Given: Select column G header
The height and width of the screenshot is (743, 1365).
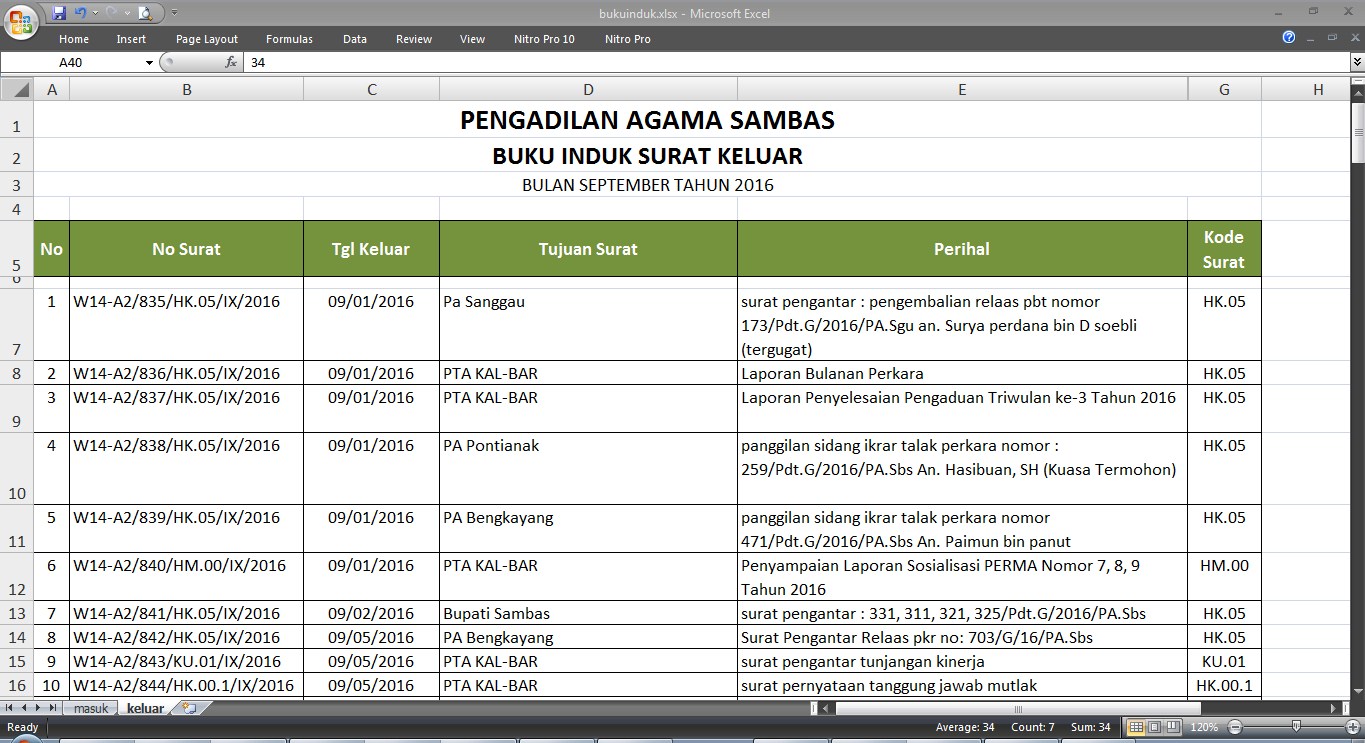Looking at the screenshot, I should coord(1224,90).
